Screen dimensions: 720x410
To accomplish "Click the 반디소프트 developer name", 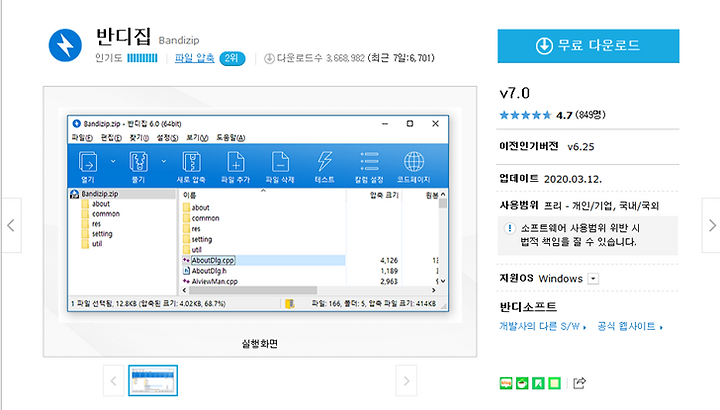I will pos(528,306).
